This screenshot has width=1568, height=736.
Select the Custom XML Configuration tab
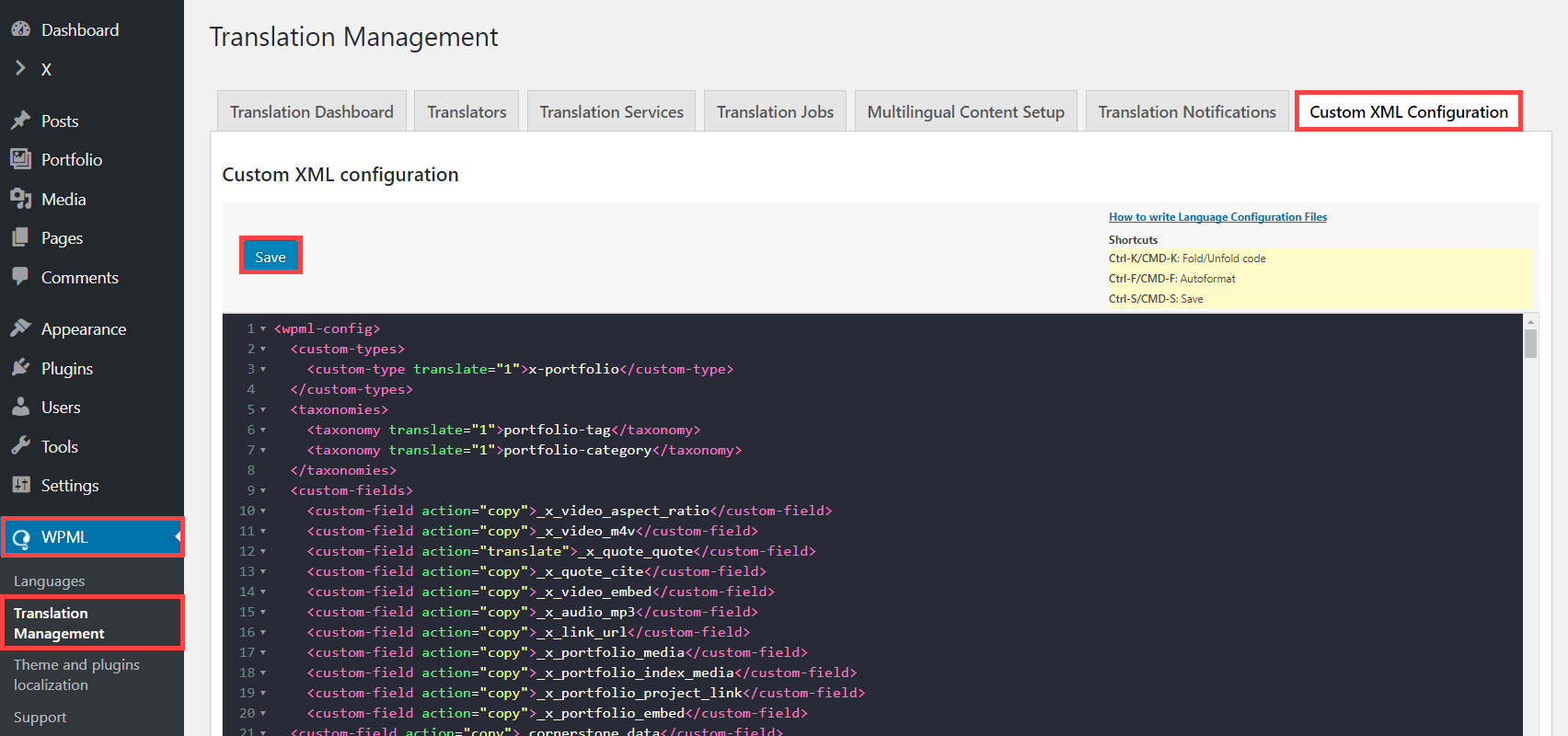click(x=1409, y=111)
